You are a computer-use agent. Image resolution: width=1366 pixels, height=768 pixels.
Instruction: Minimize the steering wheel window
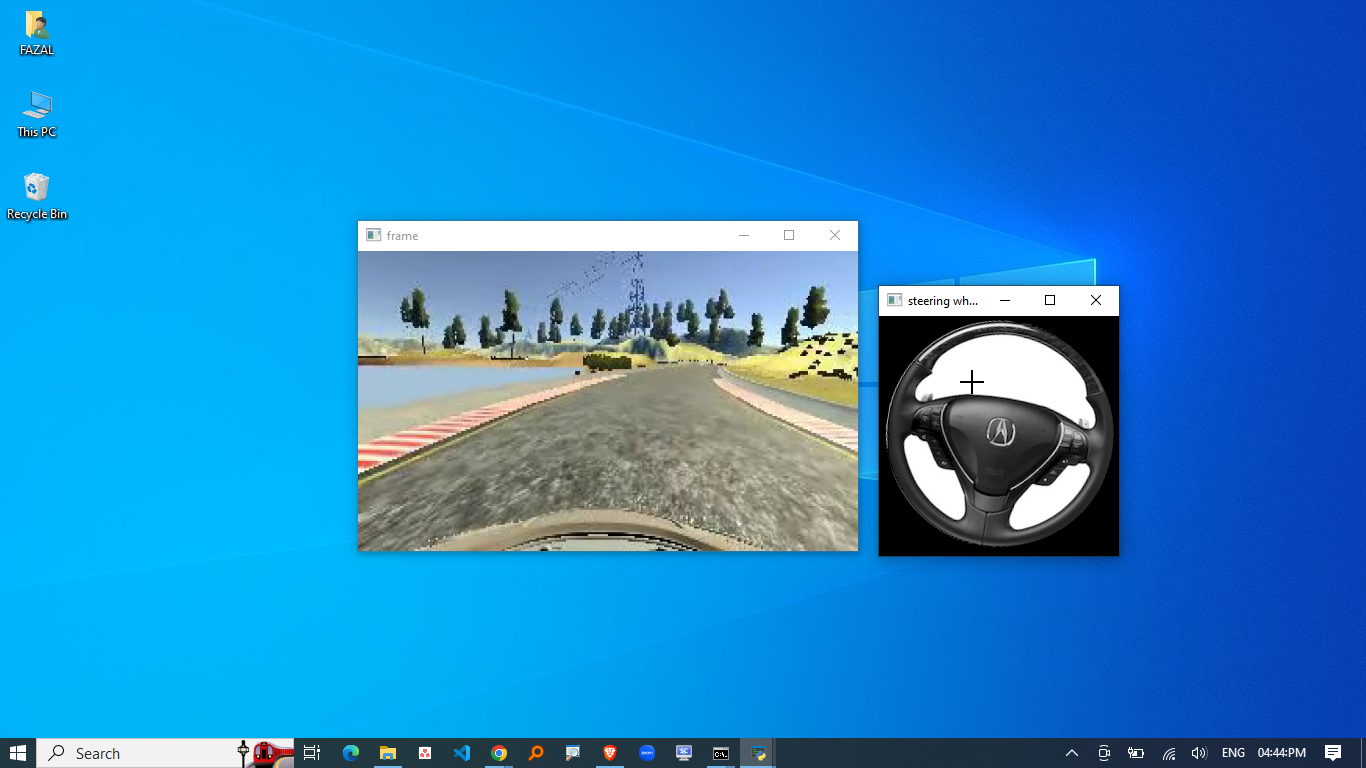(x=1005, y=300)
